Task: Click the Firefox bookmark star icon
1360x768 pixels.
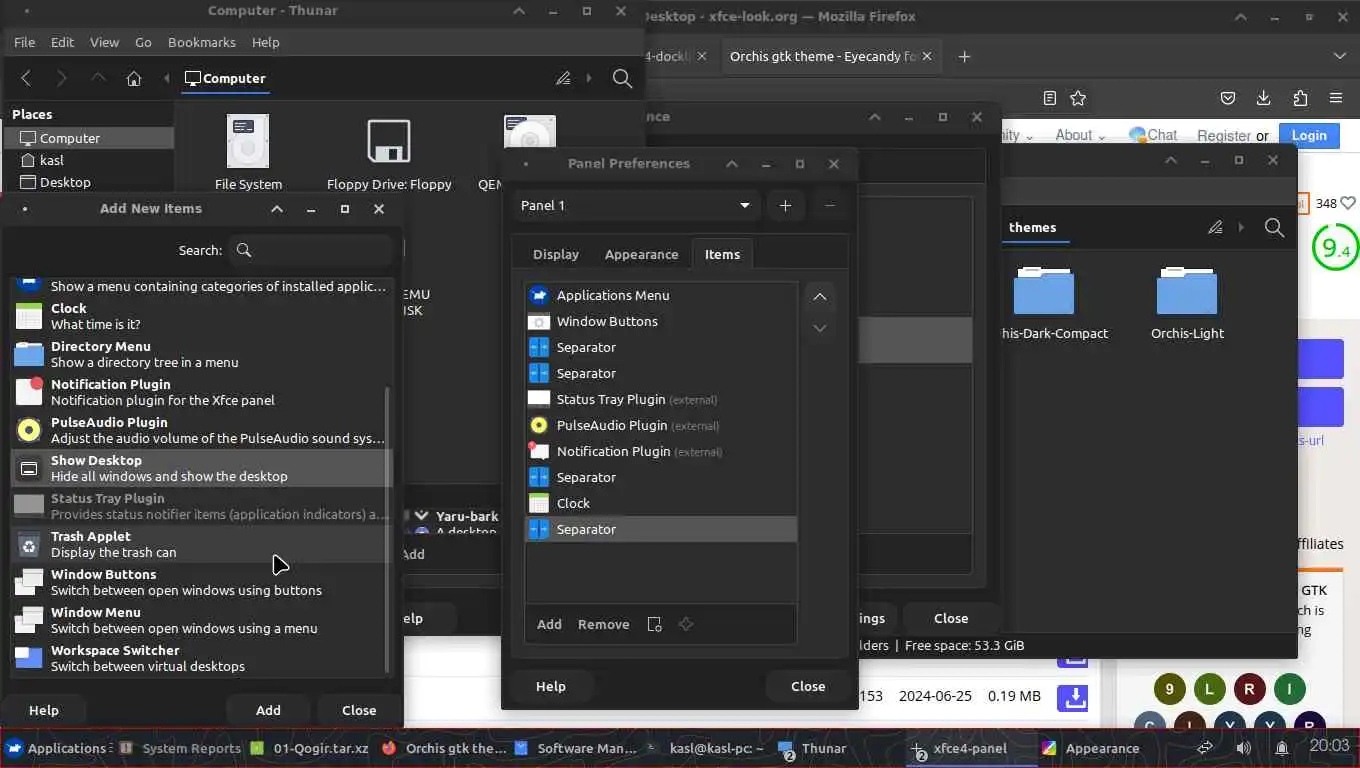Action: (1078, 98)
